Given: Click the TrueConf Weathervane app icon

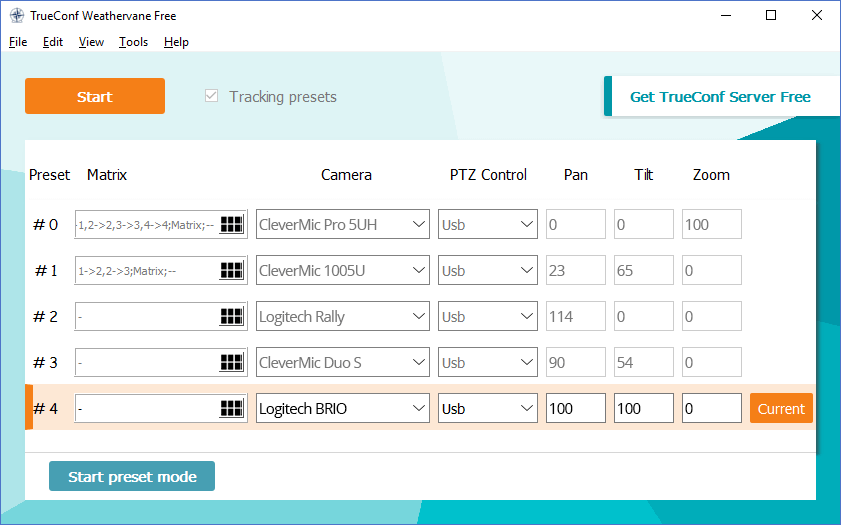Looking at the screenshot, I should coord(17,16).
